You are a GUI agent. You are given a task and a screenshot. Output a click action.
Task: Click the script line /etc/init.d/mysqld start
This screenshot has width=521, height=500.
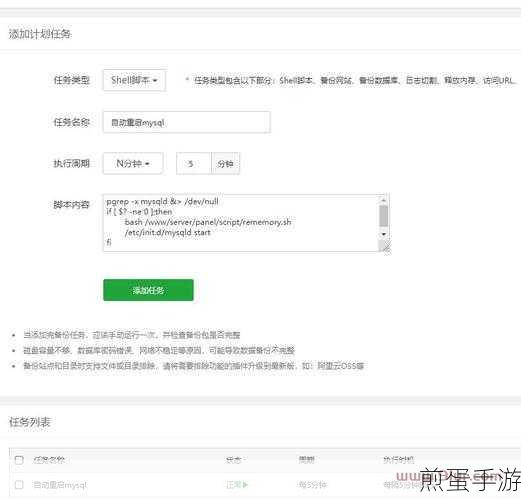pos(168,232)
